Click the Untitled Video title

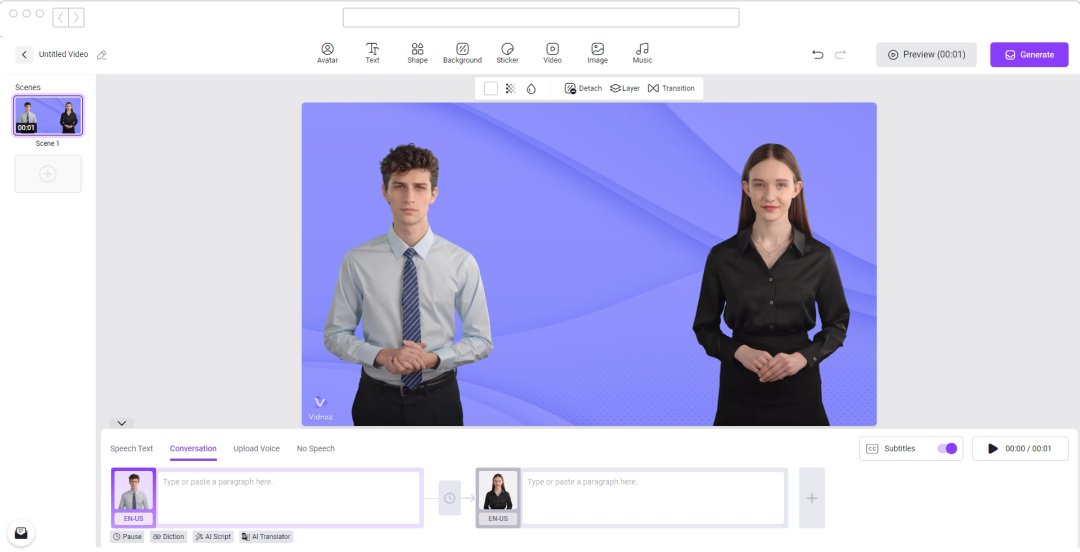coord(63,54)
